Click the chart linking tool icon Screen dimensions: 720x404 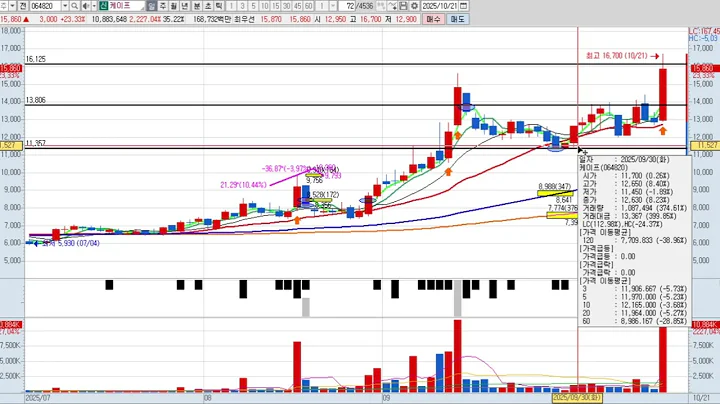coord(381,6)
